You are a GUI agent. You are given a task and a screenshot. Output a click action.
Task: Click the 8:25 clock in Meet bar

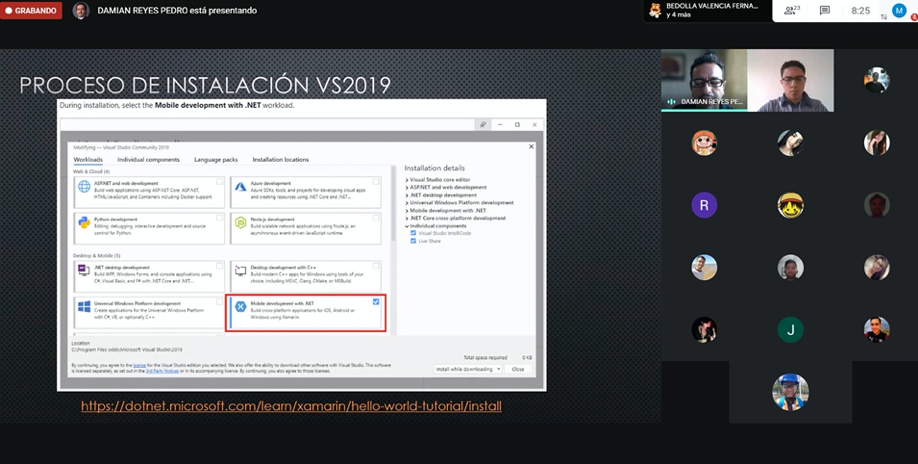(861, 11)
